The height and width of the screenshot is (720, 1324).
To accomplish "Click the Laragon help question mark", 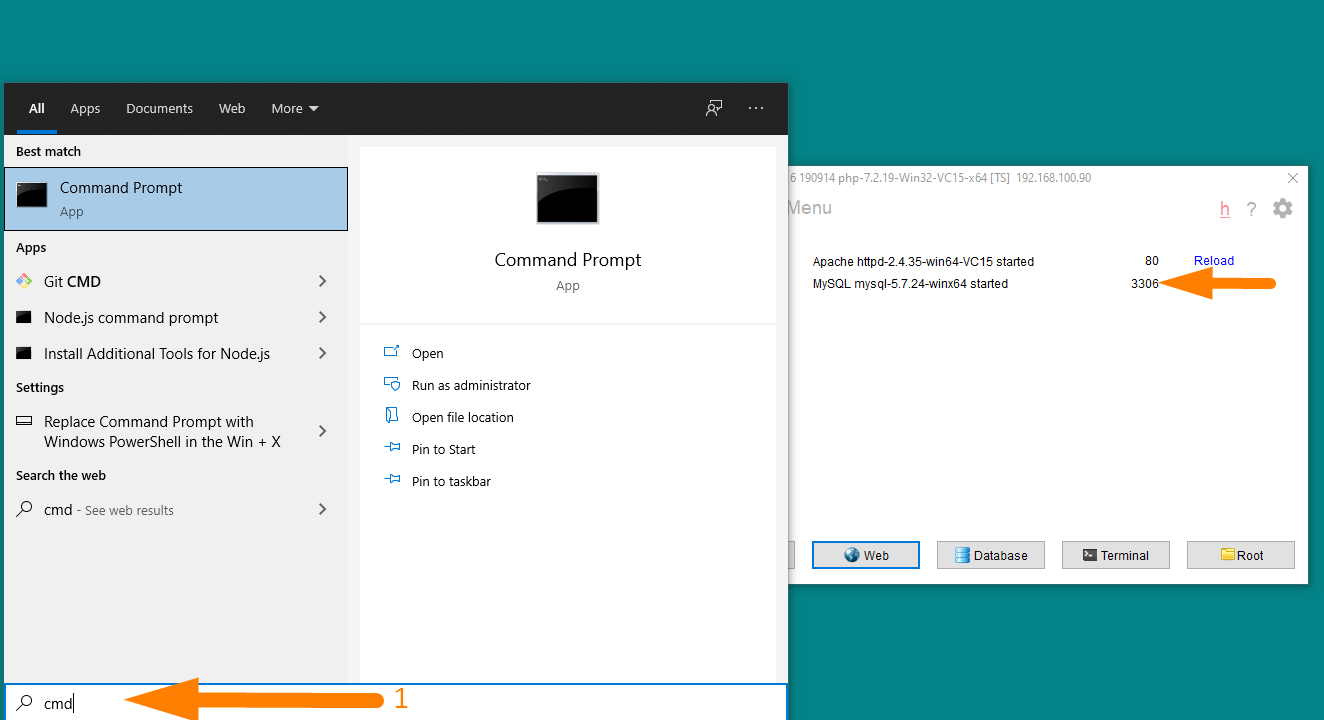I will coord(1251,209).
